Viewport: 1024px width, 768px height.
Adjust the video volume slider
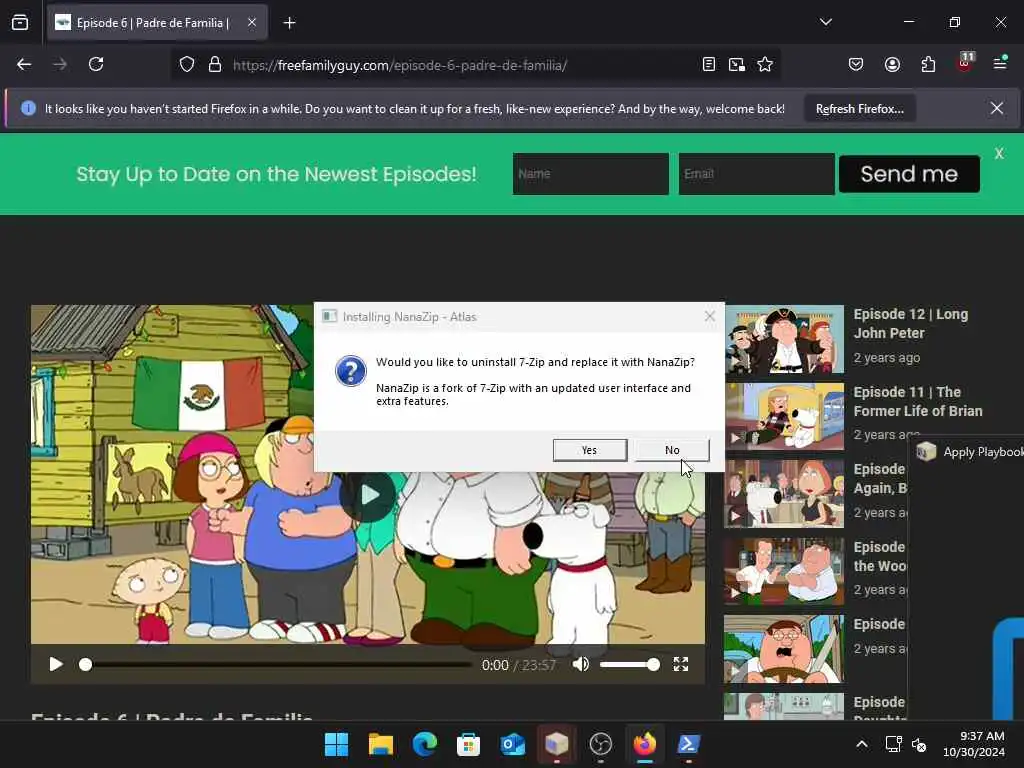(x=630, y=665)
